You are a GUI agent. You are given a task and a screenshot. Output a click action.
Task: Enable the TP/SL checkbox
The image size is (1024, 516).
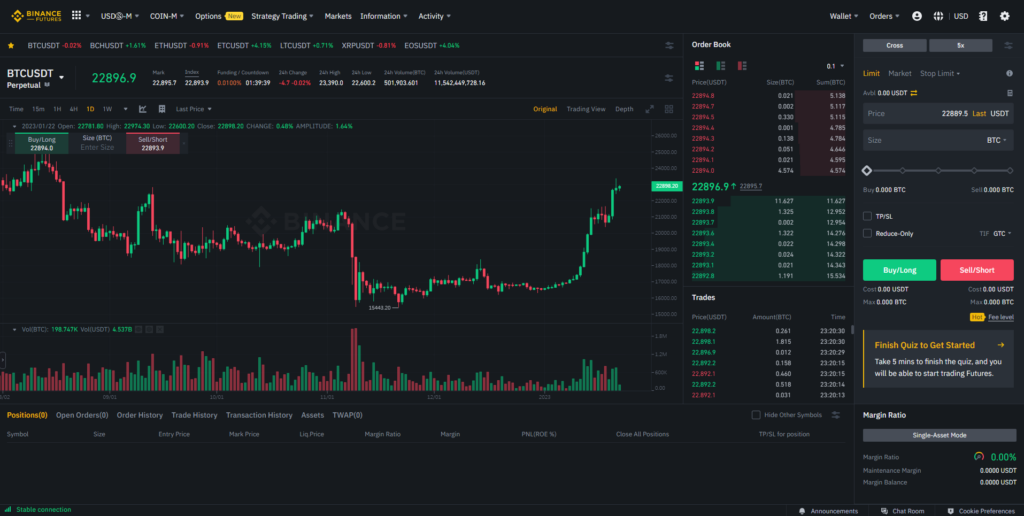click(867, 216)
